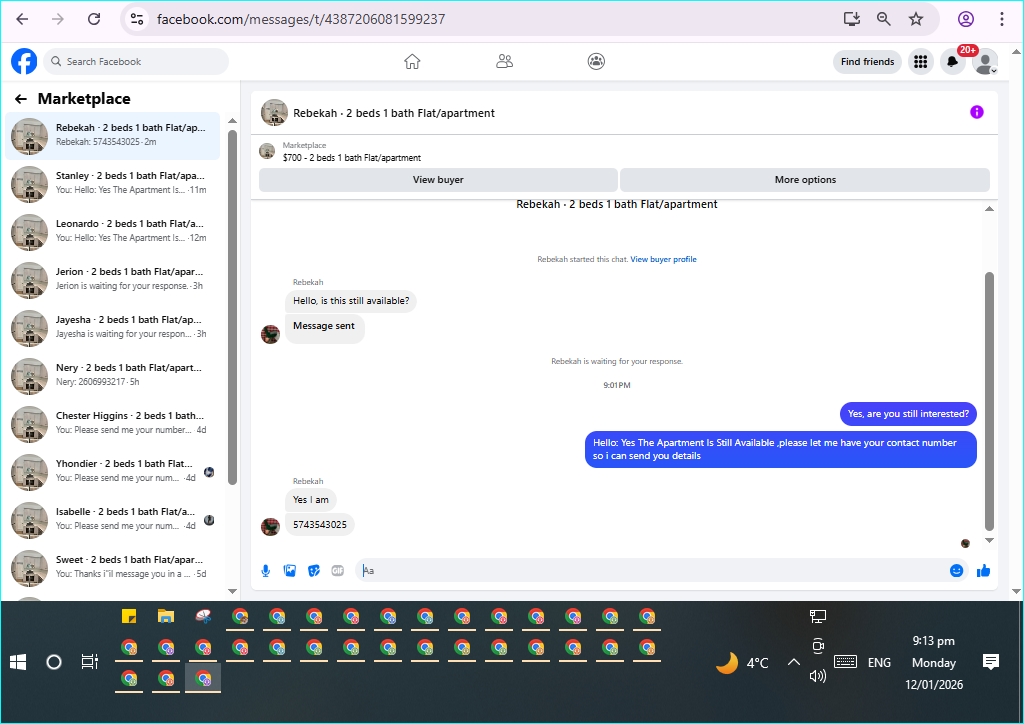The width and height of the screenshot is (1024, 724).
Task: Open Jerion conversation in the list
Action: (x=113, y=279)
